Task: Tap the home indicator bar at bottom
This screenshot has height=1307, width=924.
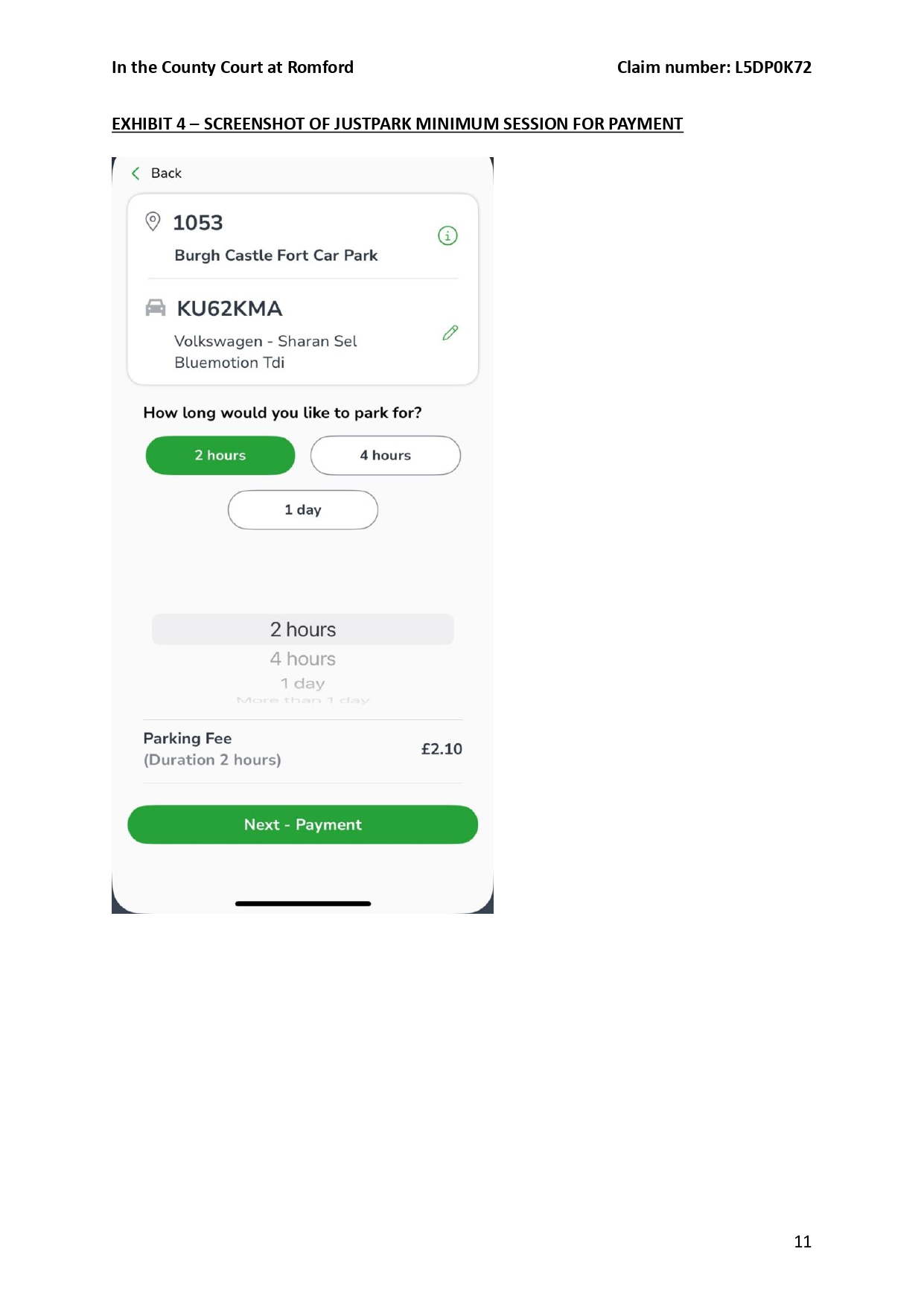Action: click(303, 903)
